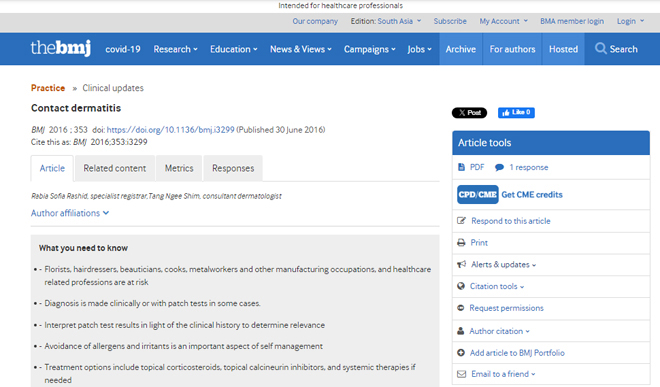Click the Get CME credits link

(x=532, y=195)
